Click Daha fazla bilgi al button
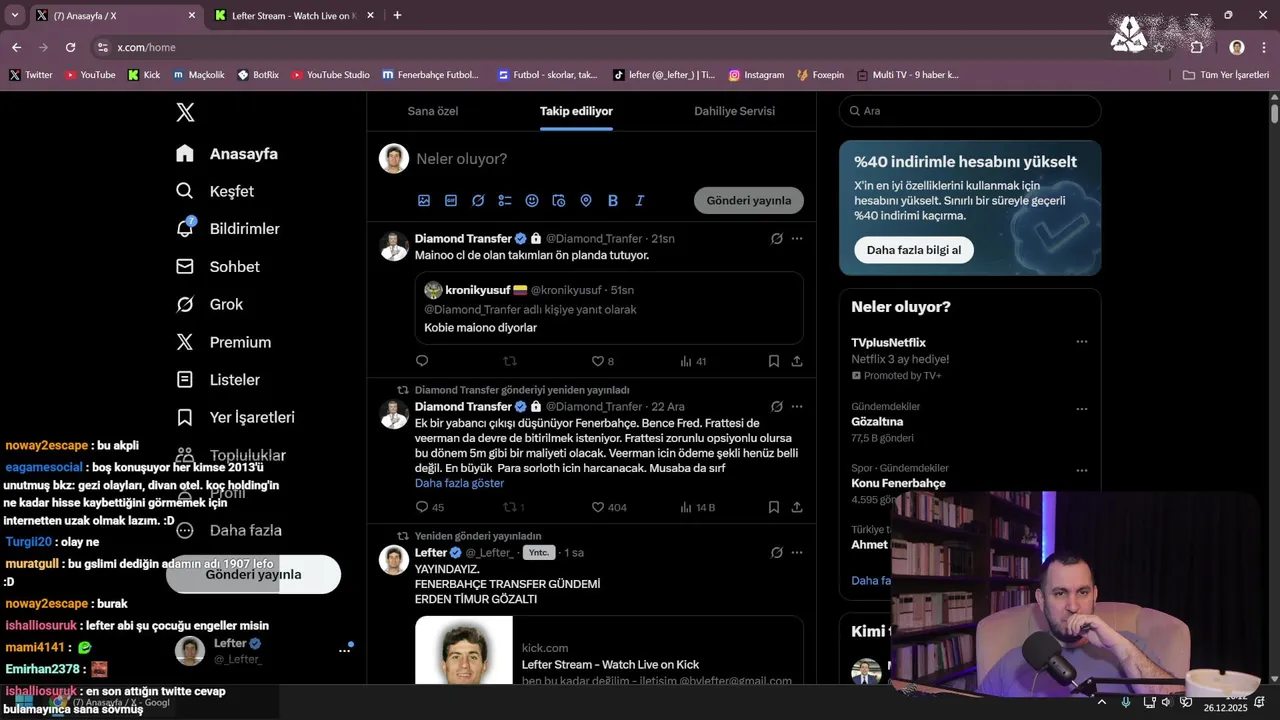The width and height of the screenshot is (1280, 720). pyautogui.click(x=914, y=250)
